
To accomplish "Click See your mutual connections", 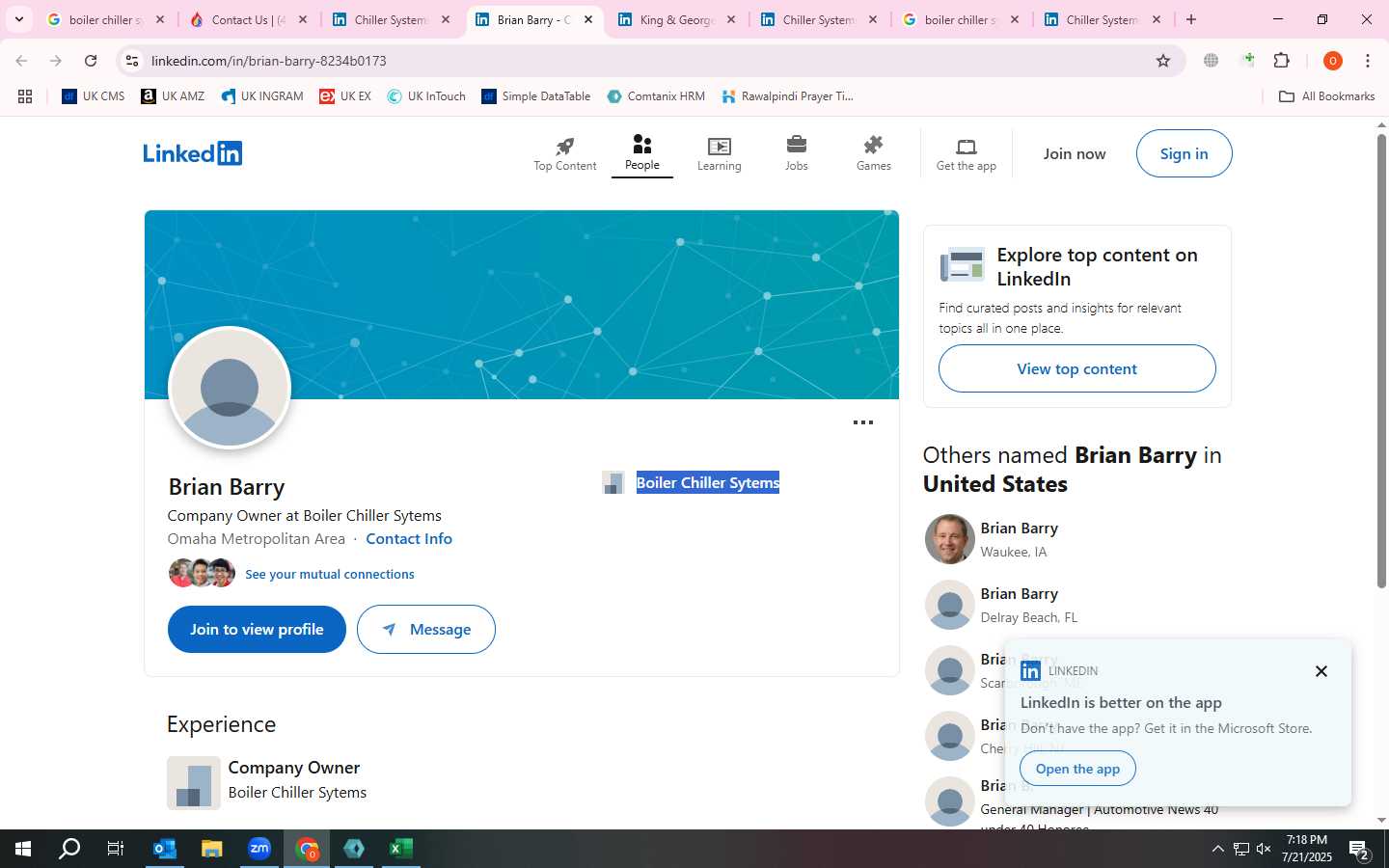I will point(330,574).
